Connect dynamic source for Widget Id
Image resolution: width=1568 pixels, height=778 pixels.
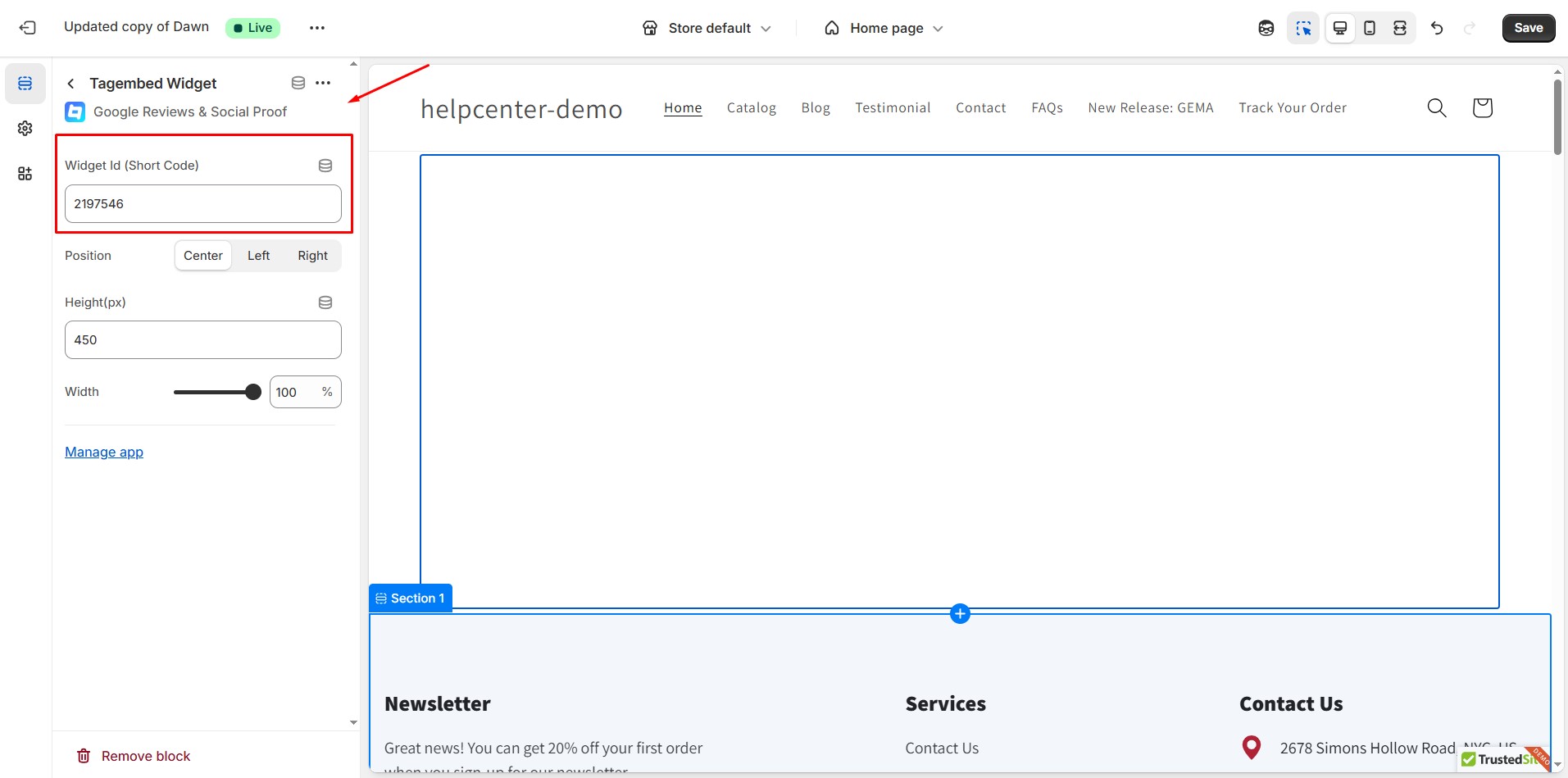(325, 165)
